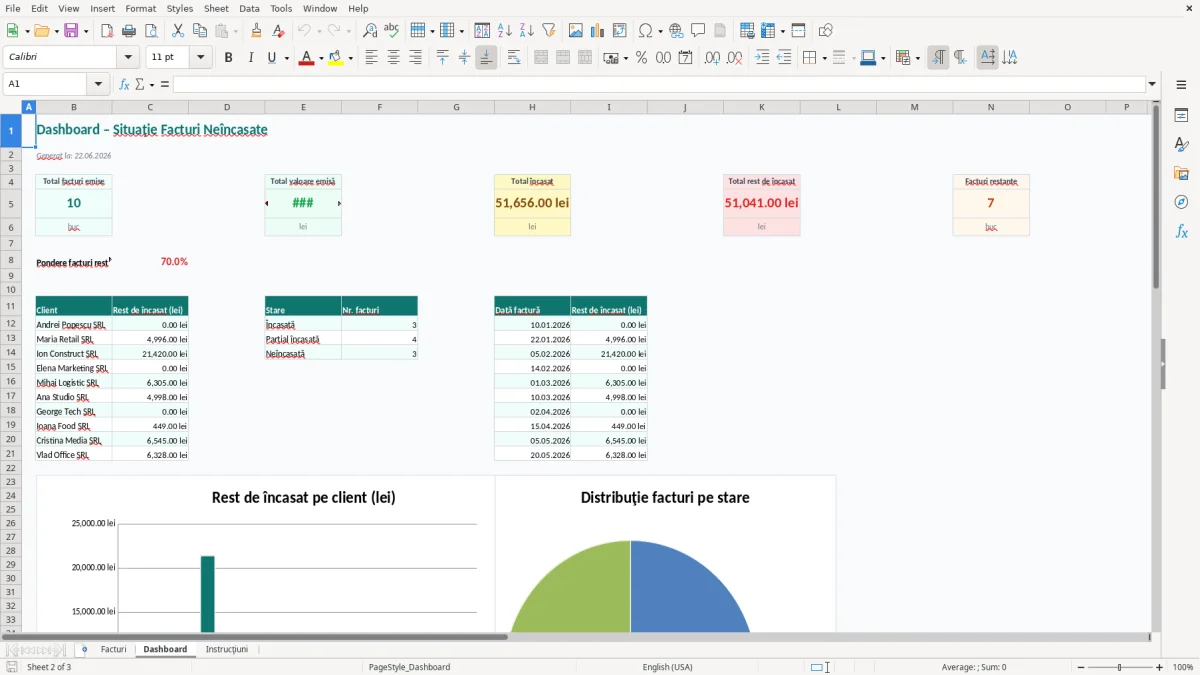This screenshot has height=675, width=1200.
Task: Expand the Name Box dropdown
Action: pos(98,84)
